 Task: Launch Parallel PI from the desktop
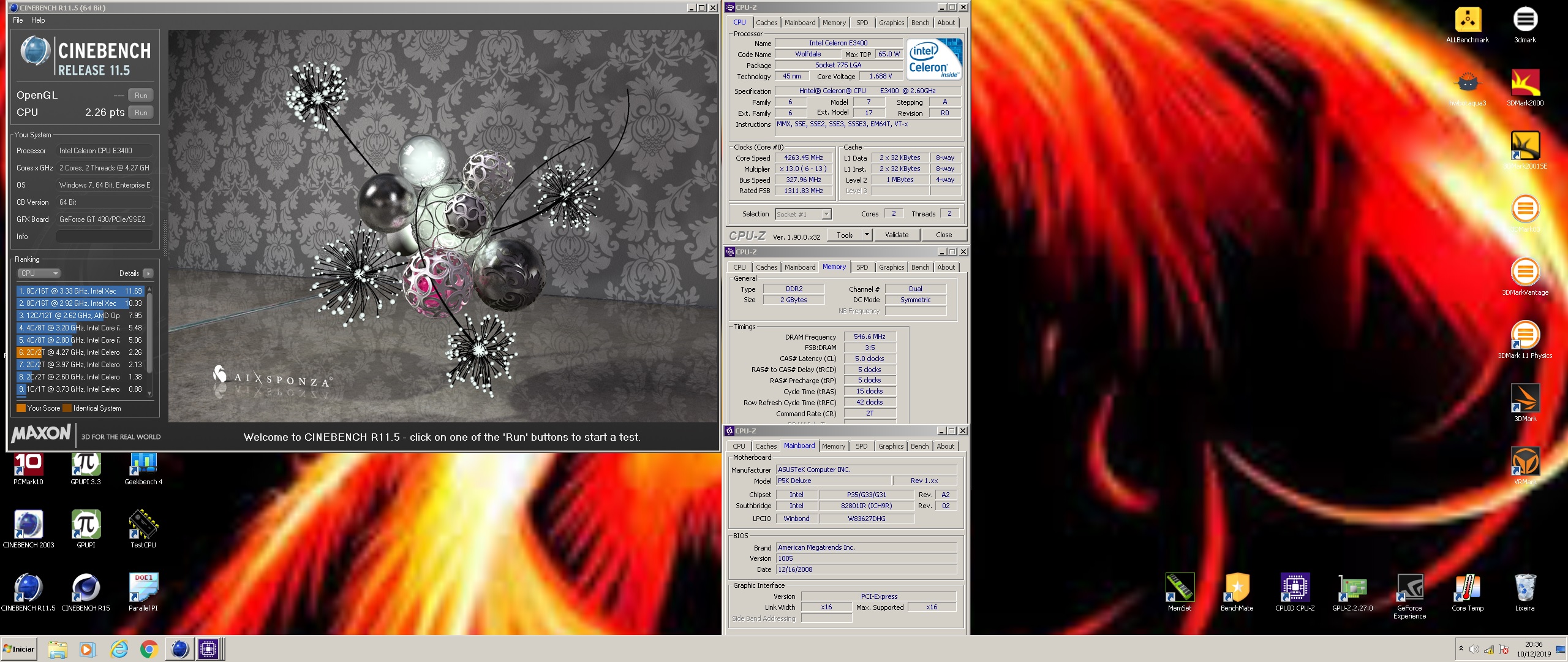(143, 592)
